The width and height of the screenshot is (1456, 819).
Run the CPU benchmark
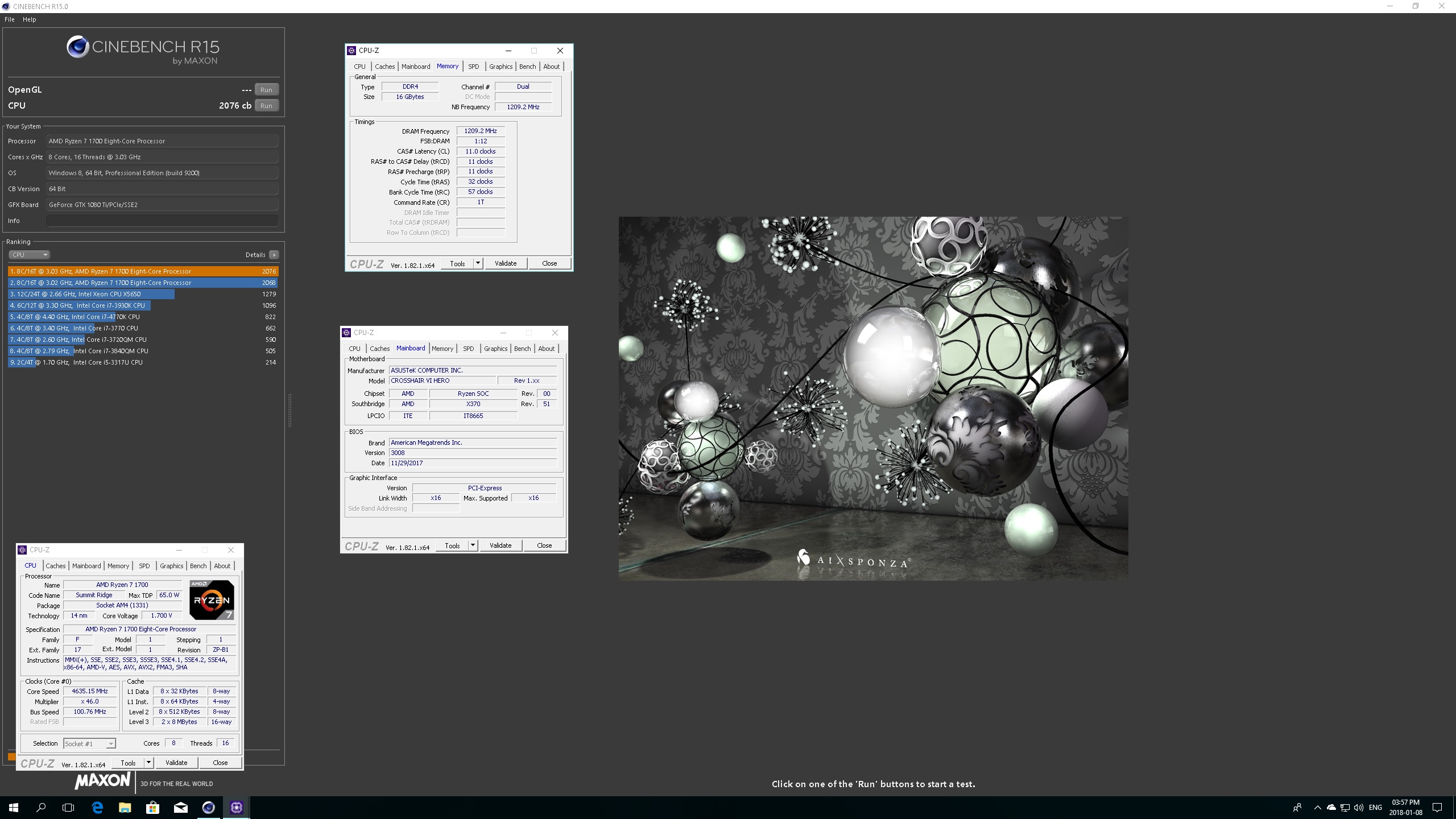coord(266,106)
